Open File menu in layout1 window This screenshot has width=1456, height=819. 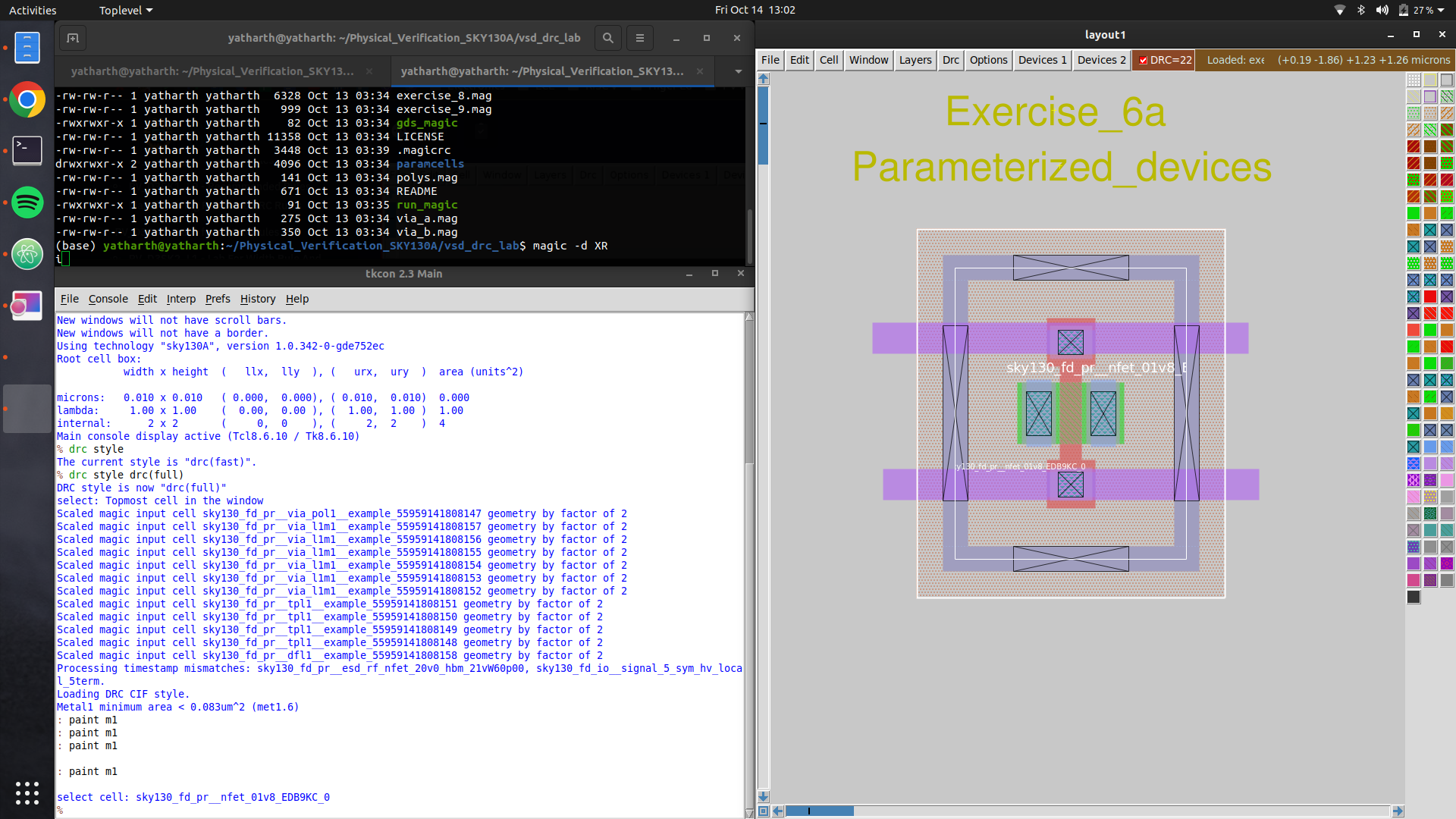tap(770, 60)
